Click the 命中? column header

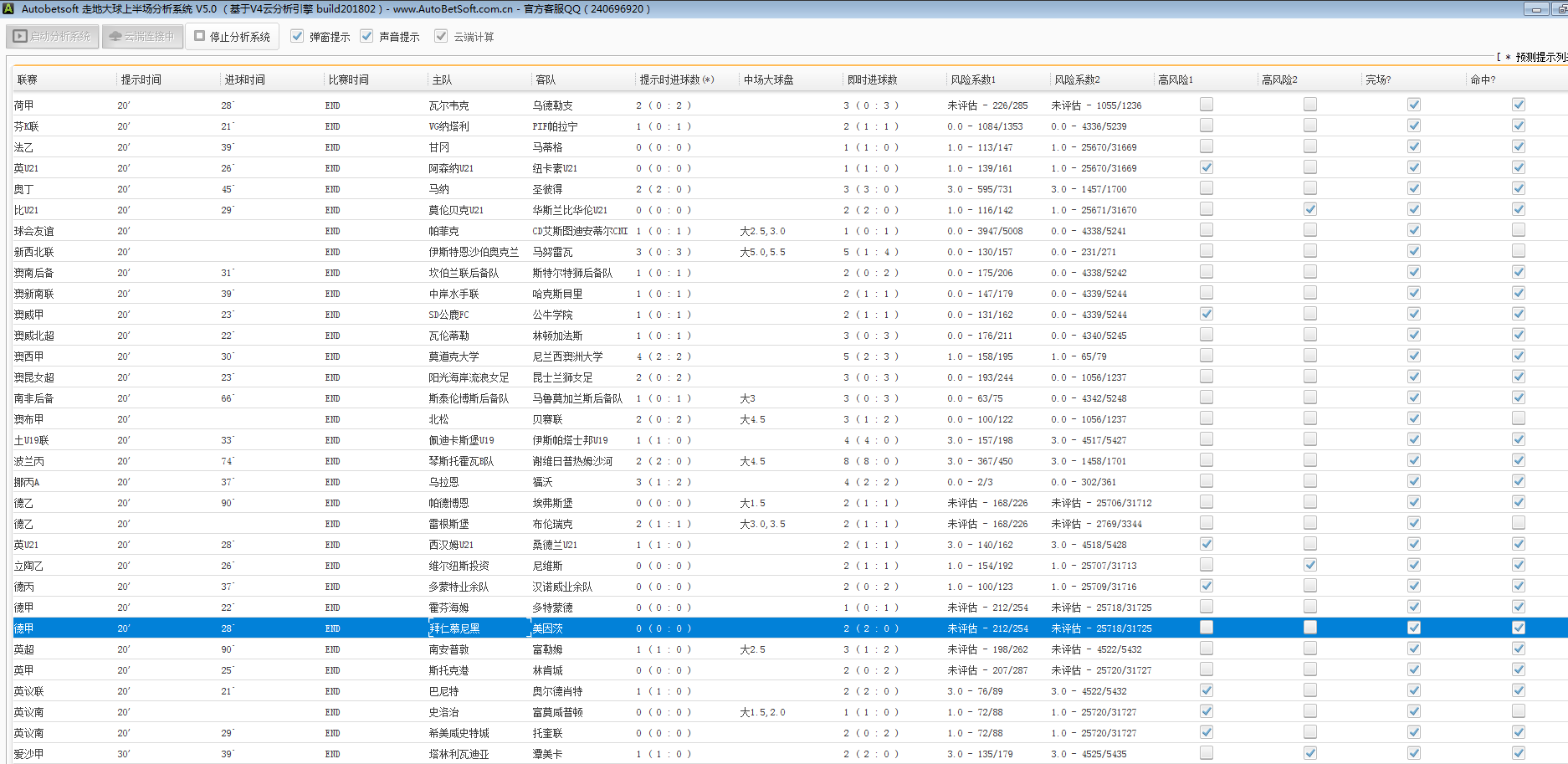1483,79
